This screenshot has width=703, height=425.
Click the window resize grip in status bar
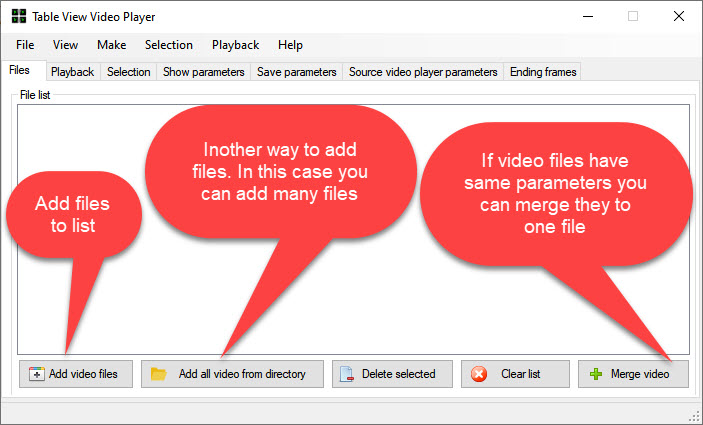click(x=696, y=417)
